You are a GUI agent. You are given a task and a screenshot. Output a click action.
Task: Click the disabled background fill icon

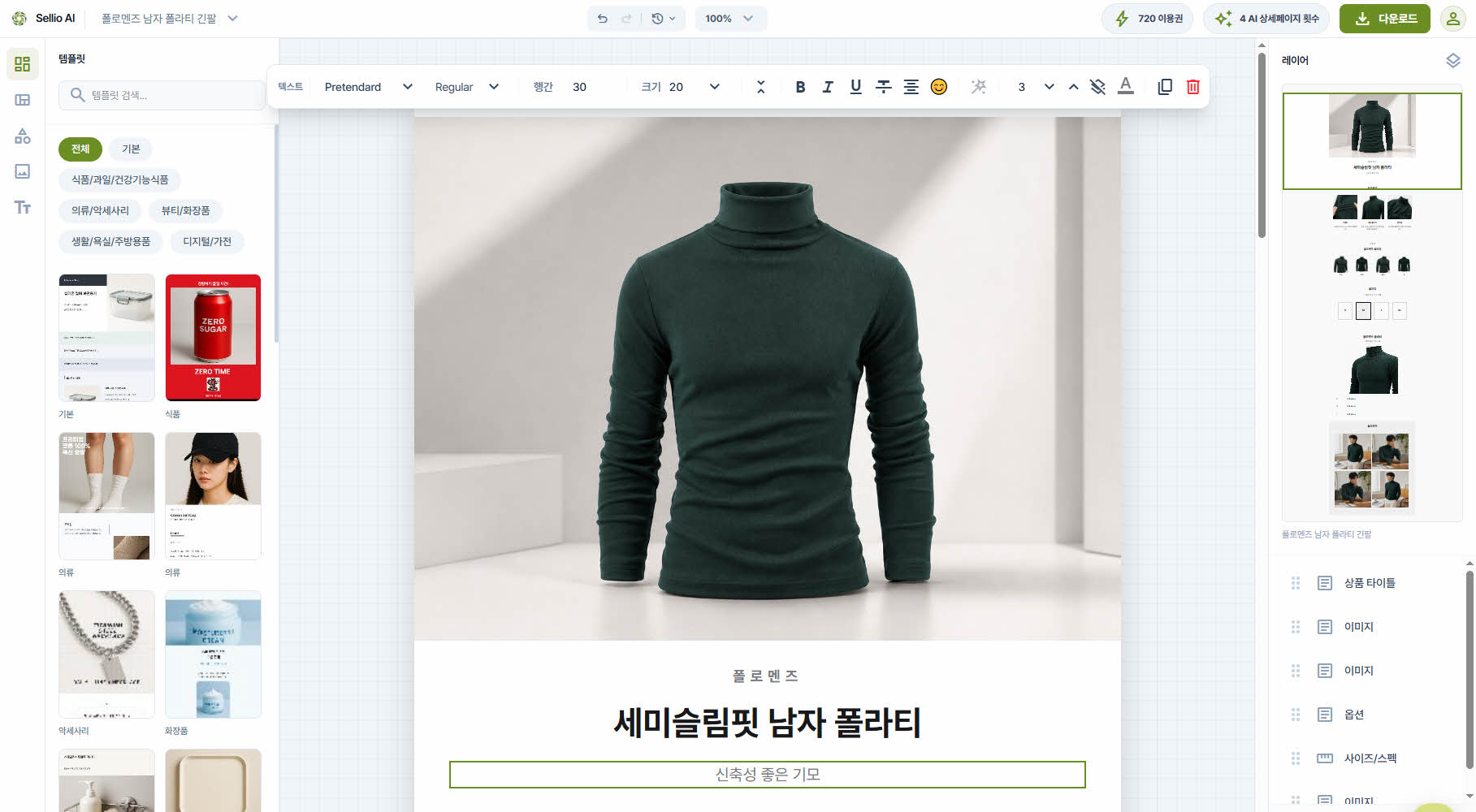tap(1097, 87)
